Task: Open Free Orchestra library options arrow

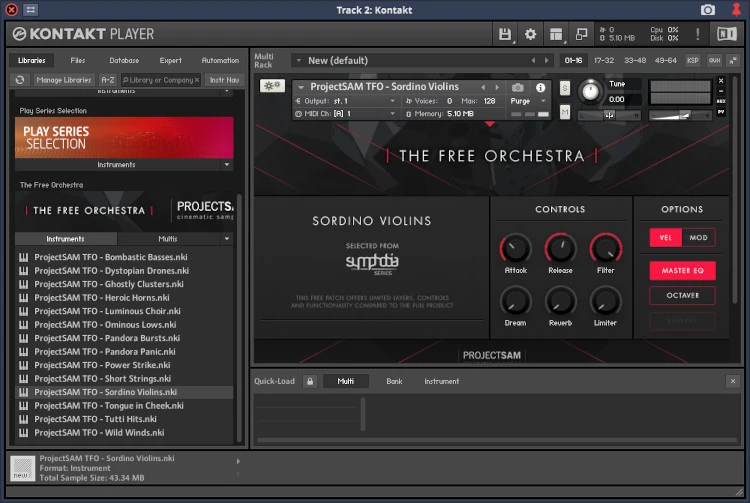Action: tap(227, 239)
